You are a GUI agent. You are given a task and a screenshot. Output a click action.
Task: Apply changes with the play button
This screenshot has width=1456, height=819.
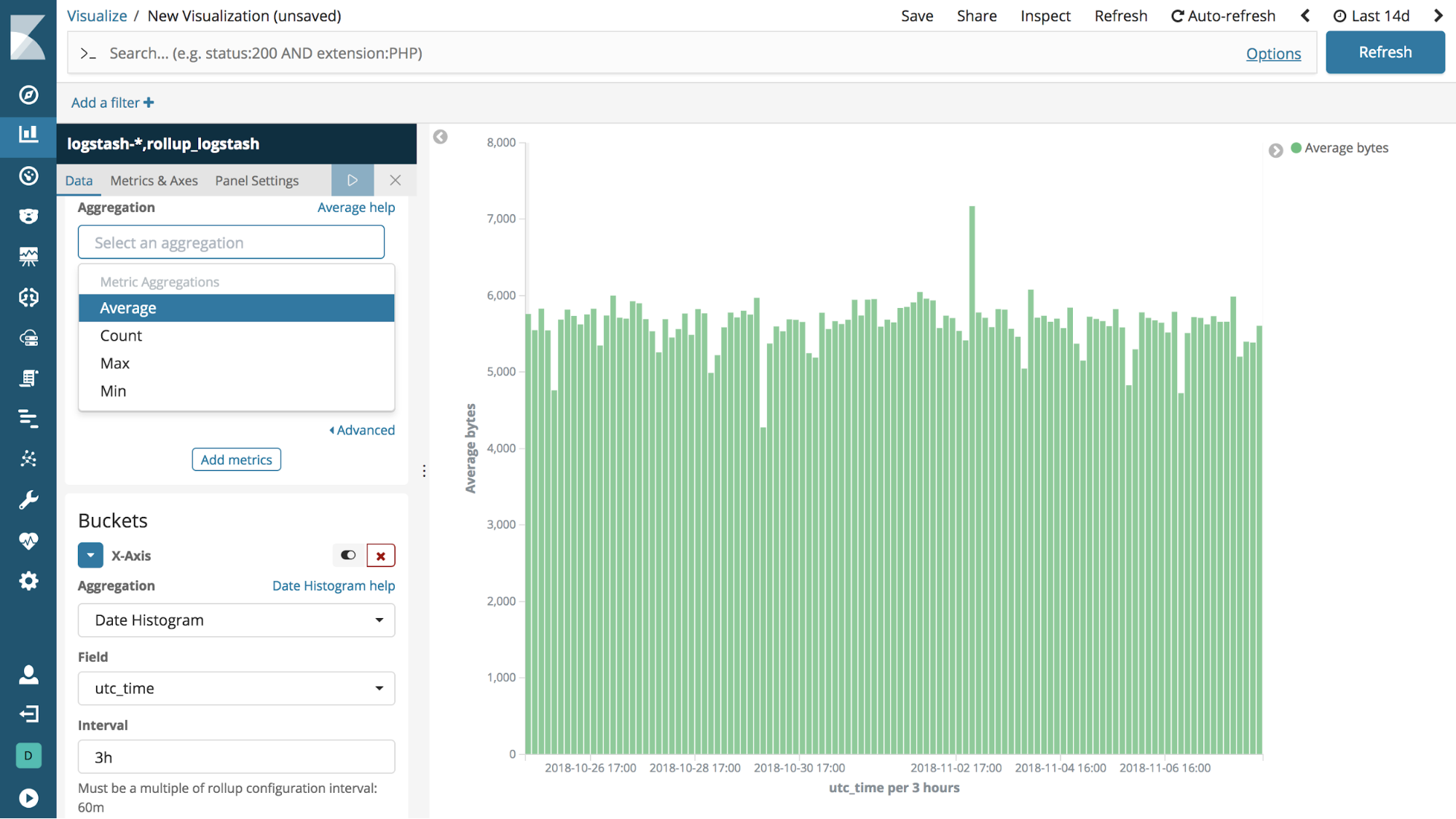coord(353,181)
